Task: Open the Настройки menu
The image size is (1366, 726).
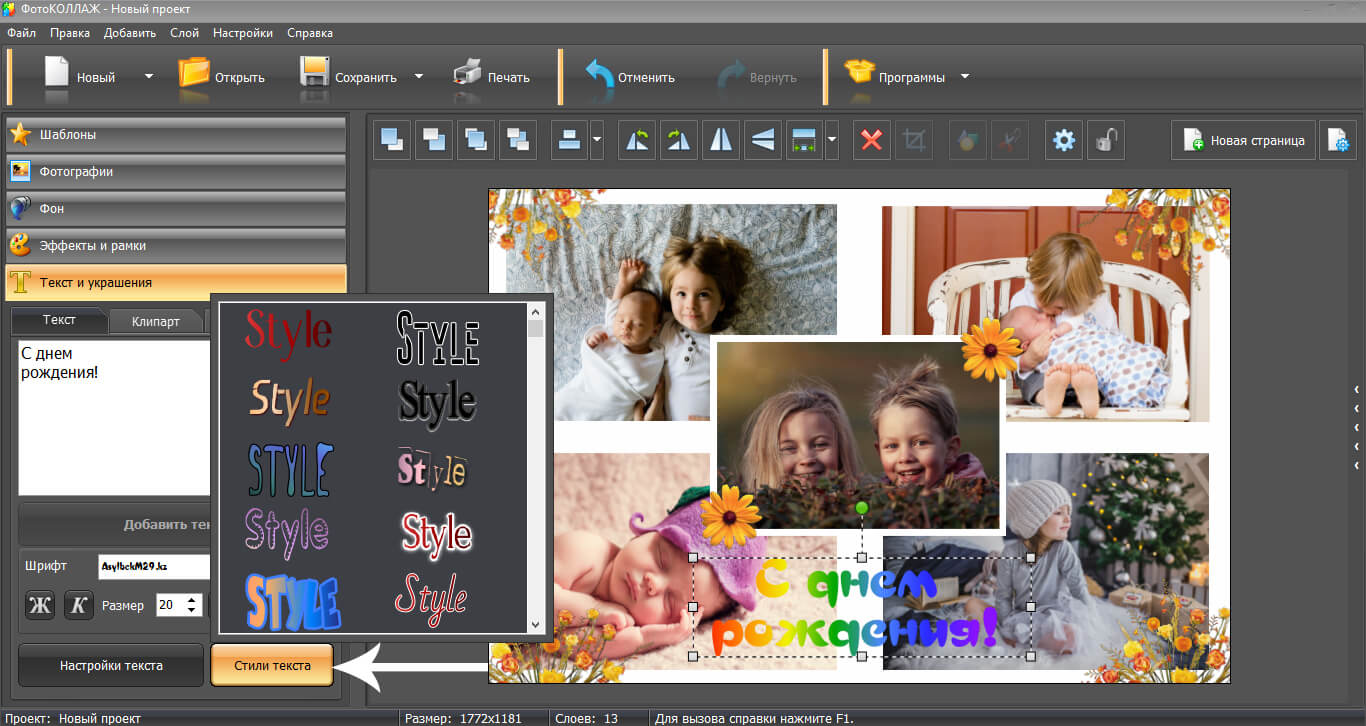Action: (x=243, y=33)
